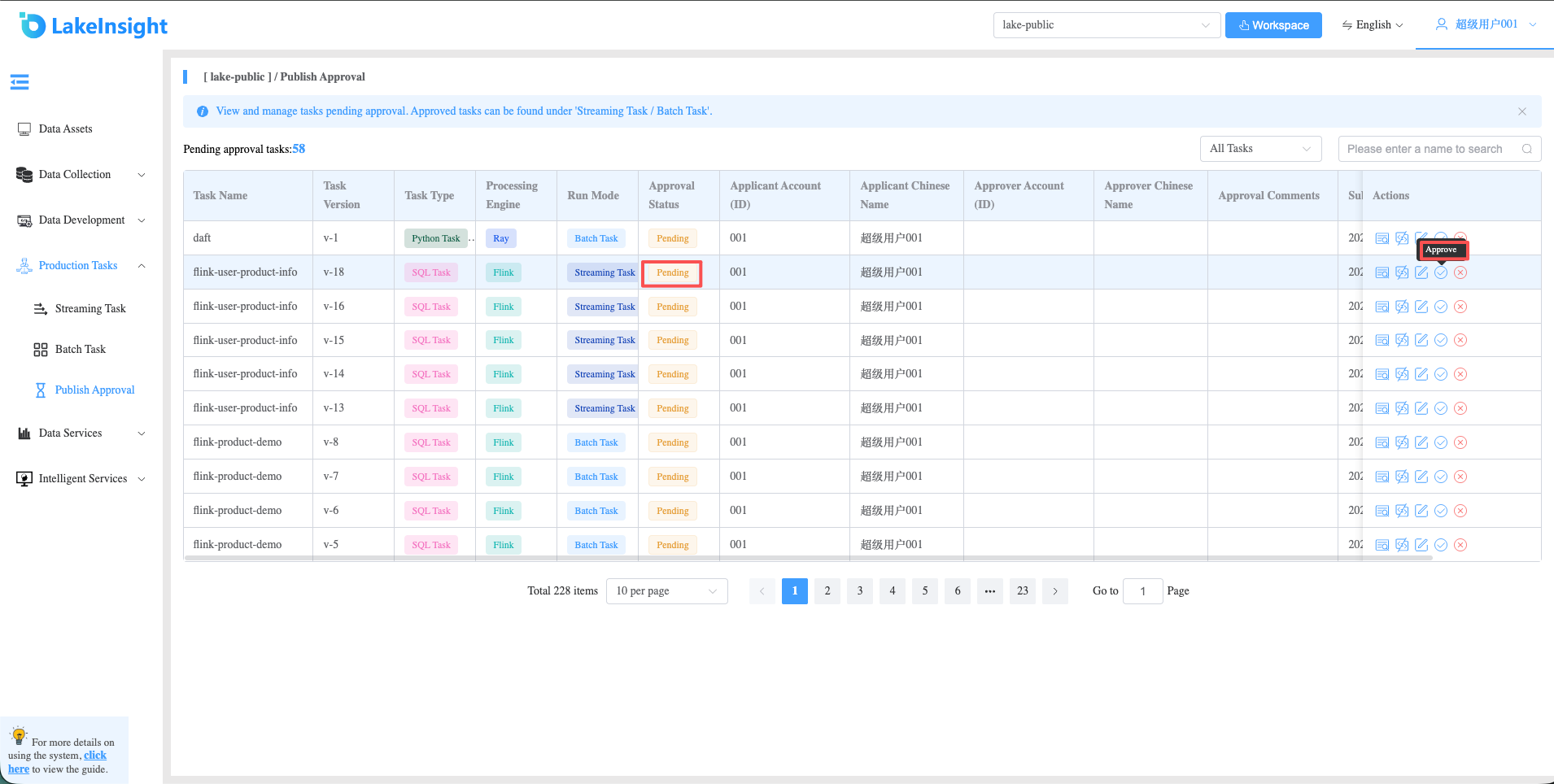Open the lake-public project selector
Screen dimensions: 1554x784
[1107, 25]
